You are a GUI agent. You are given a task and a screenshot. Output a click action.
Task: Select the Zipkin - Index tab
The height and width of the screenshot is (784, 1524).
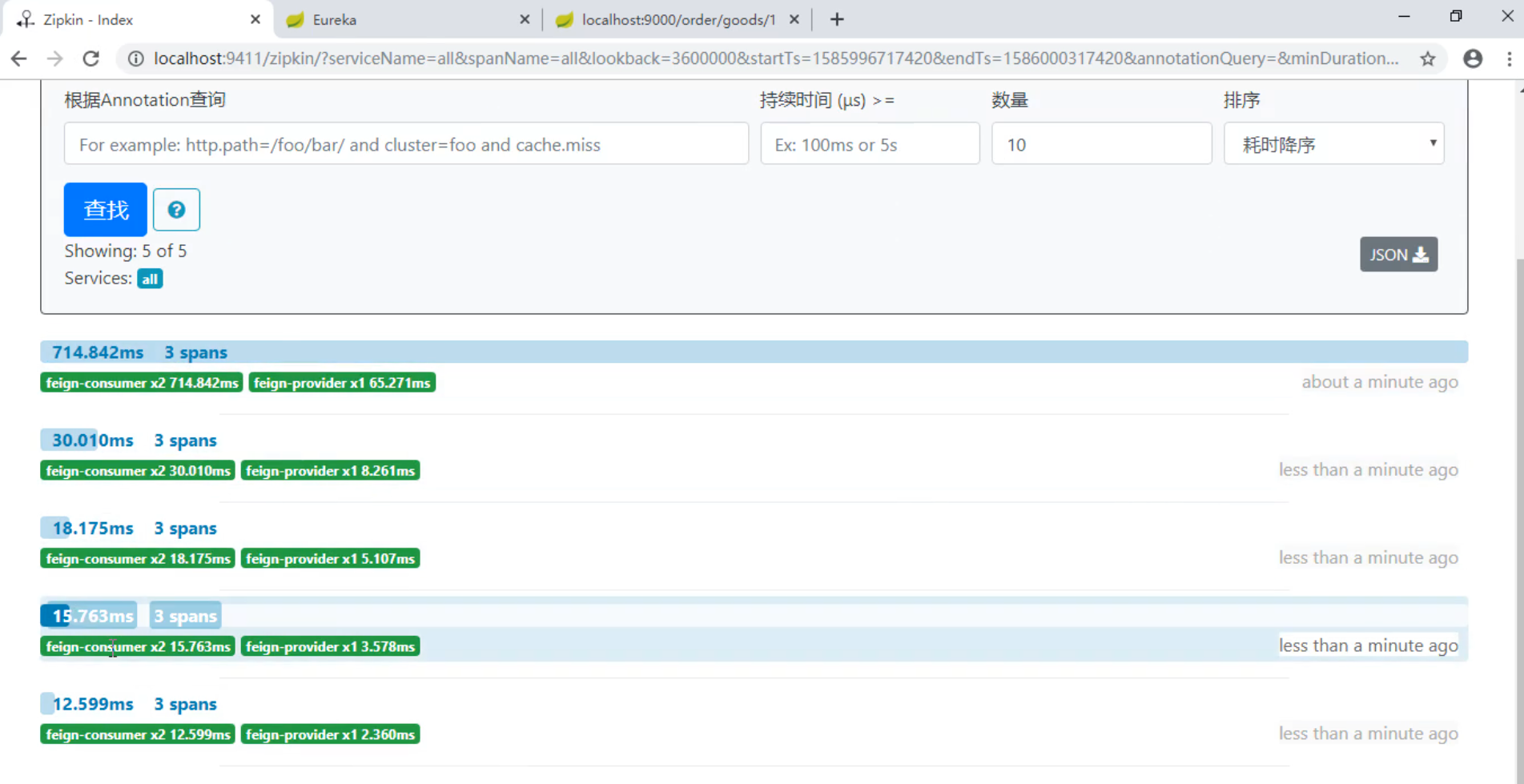pos(136,19)
